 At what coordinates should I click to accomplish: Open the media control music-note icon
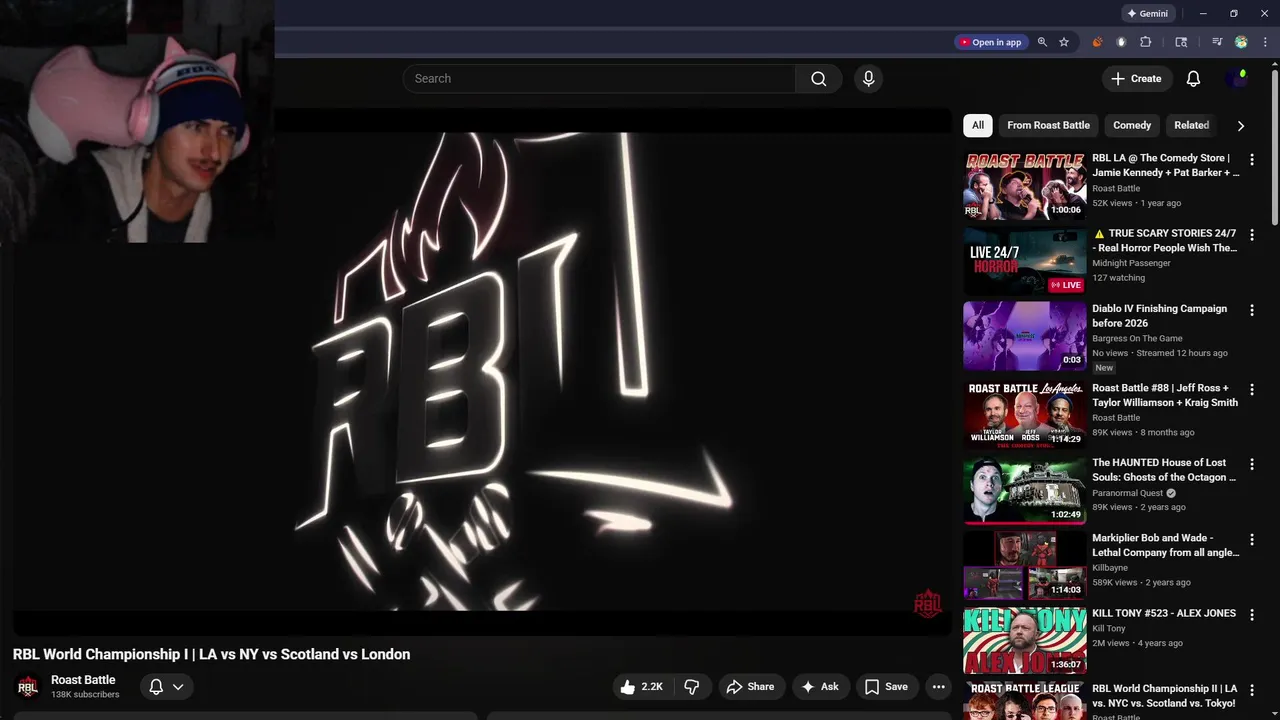(x=1217, y=42)
